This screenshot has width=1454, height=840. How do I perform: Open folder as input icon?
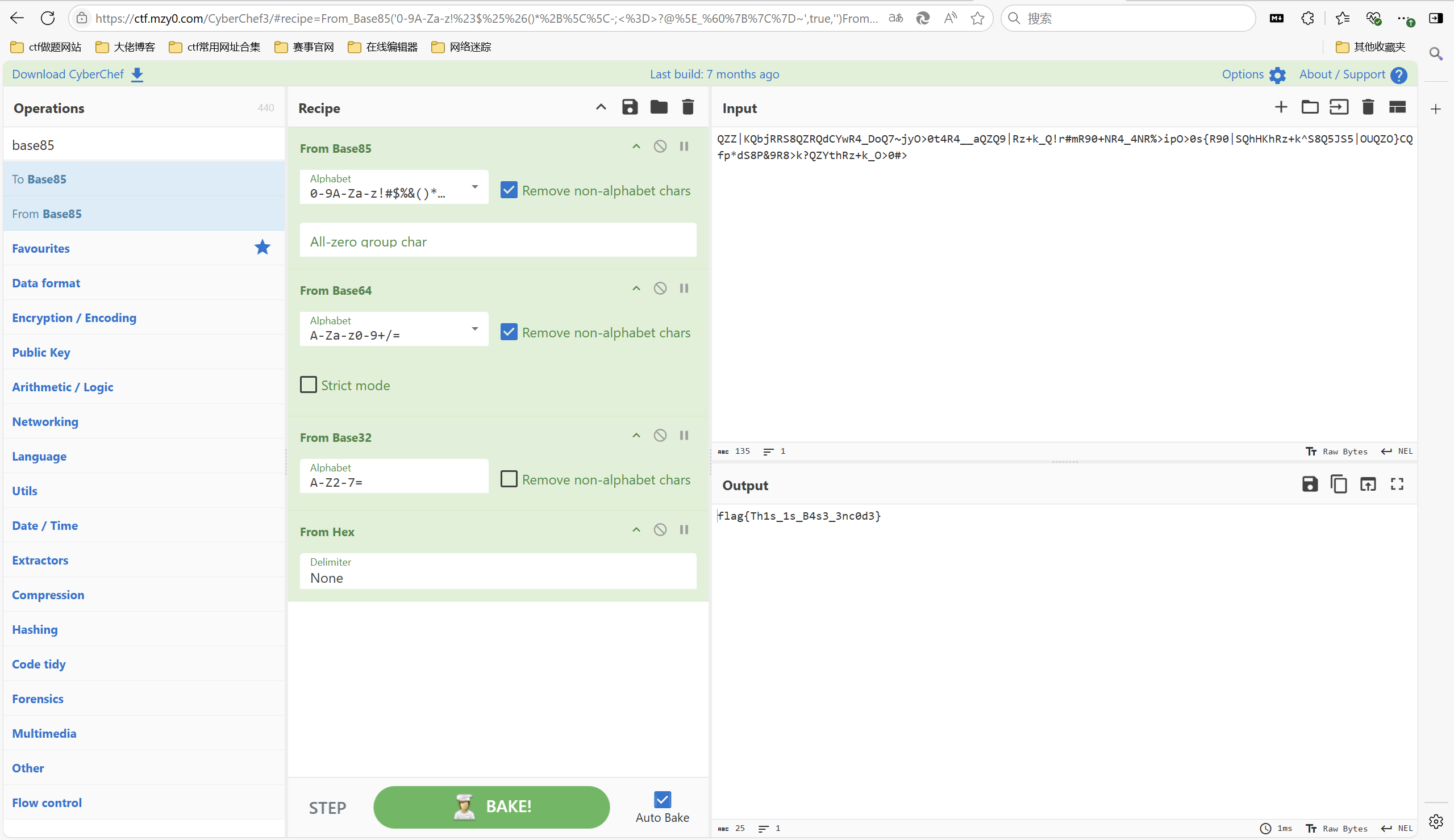[x=1310, y=107]
